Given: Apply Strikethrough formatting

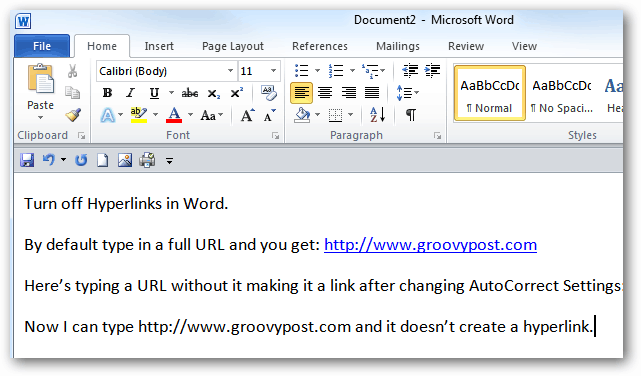Looking at the screenshot, I should click(190, 93).
